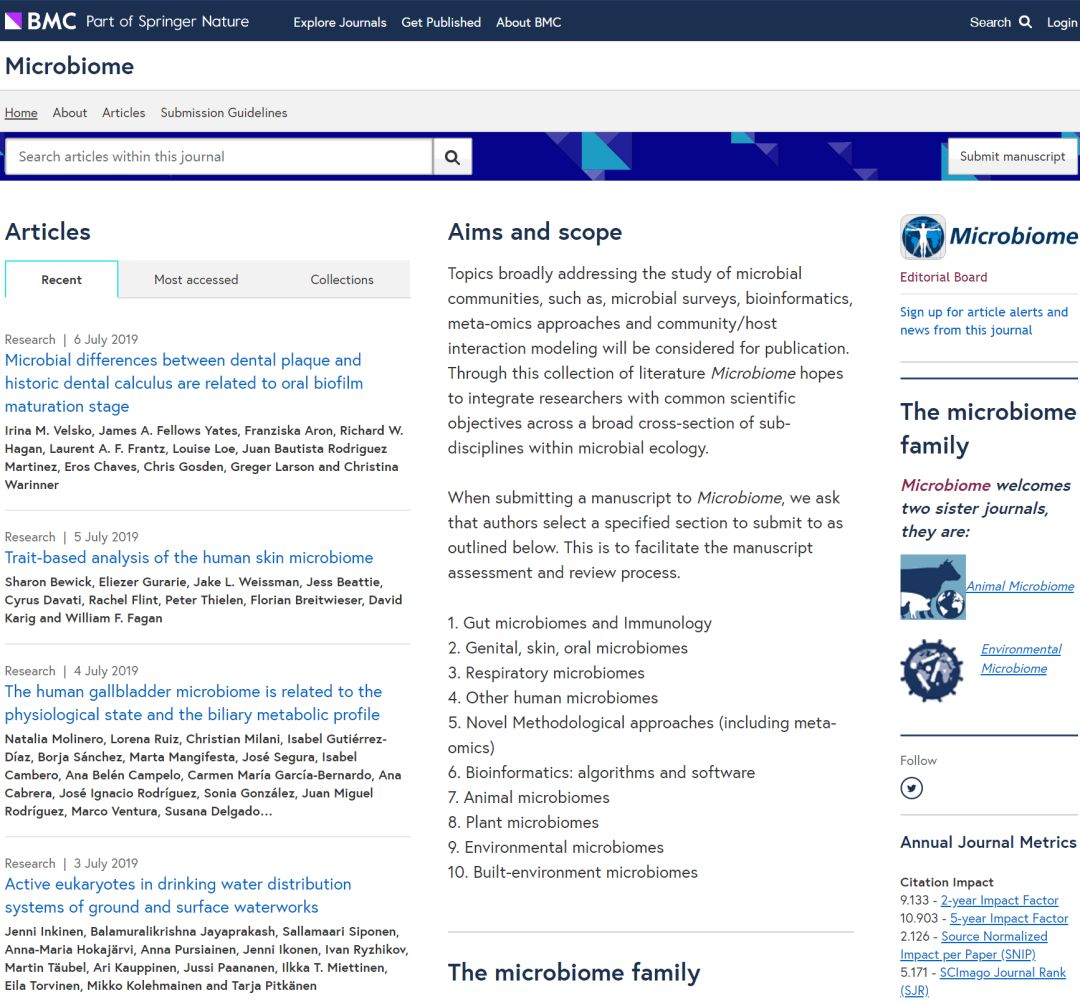Open Submission Guidelines page

click(x=224, y=112)
